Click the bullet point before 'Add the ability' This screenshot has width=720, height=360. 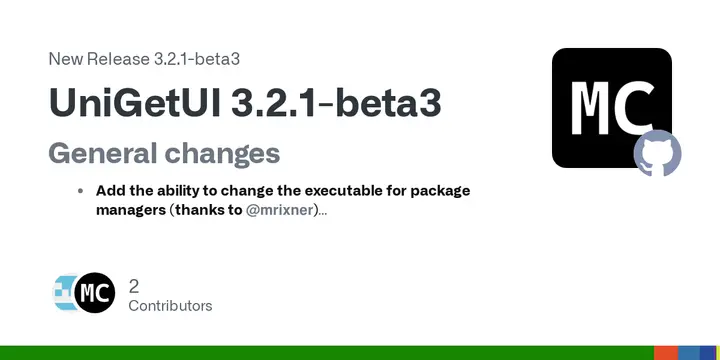(x=81, y=191)
